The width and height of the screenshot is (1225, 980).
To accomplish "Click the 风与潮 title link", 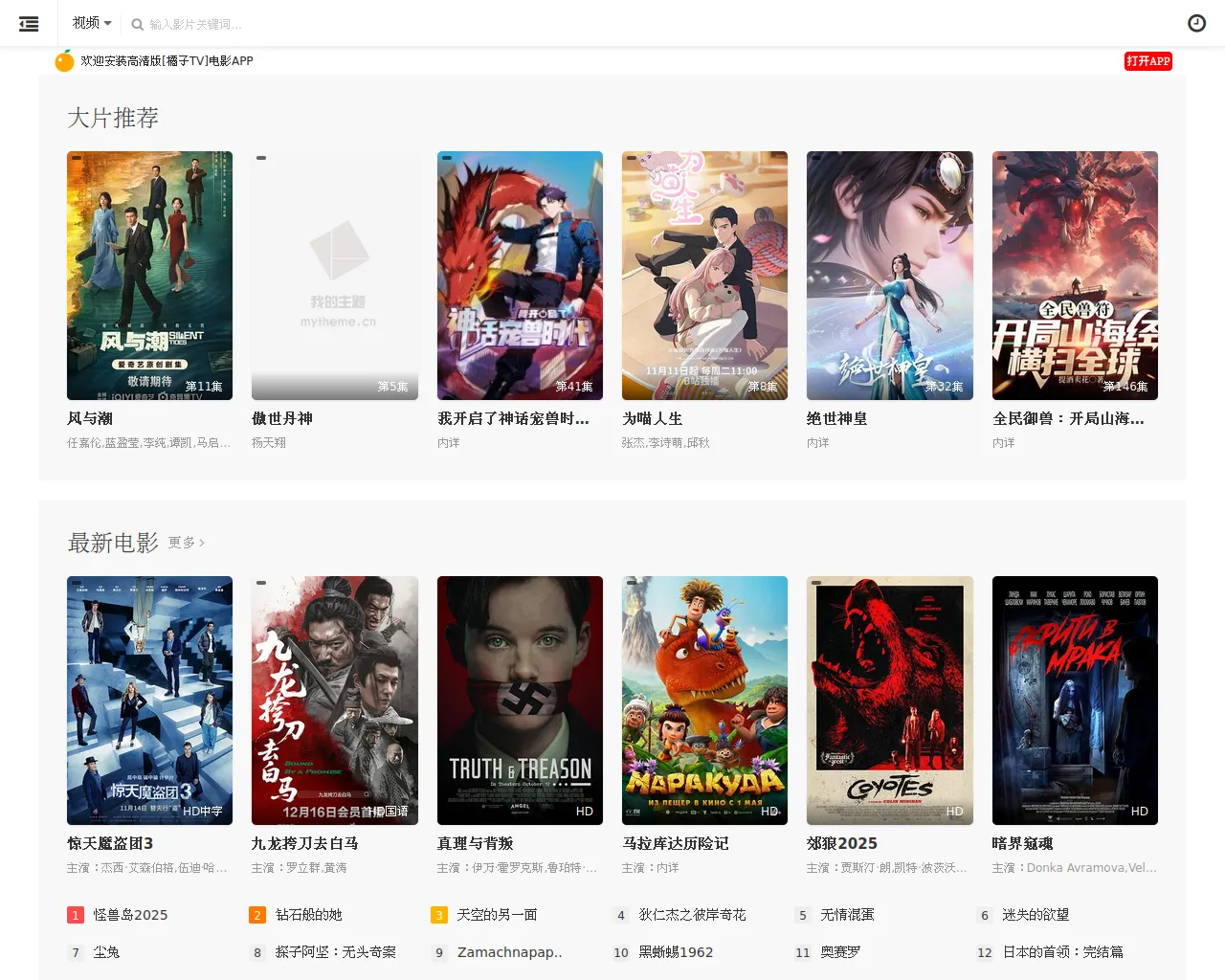I will 90,418.
